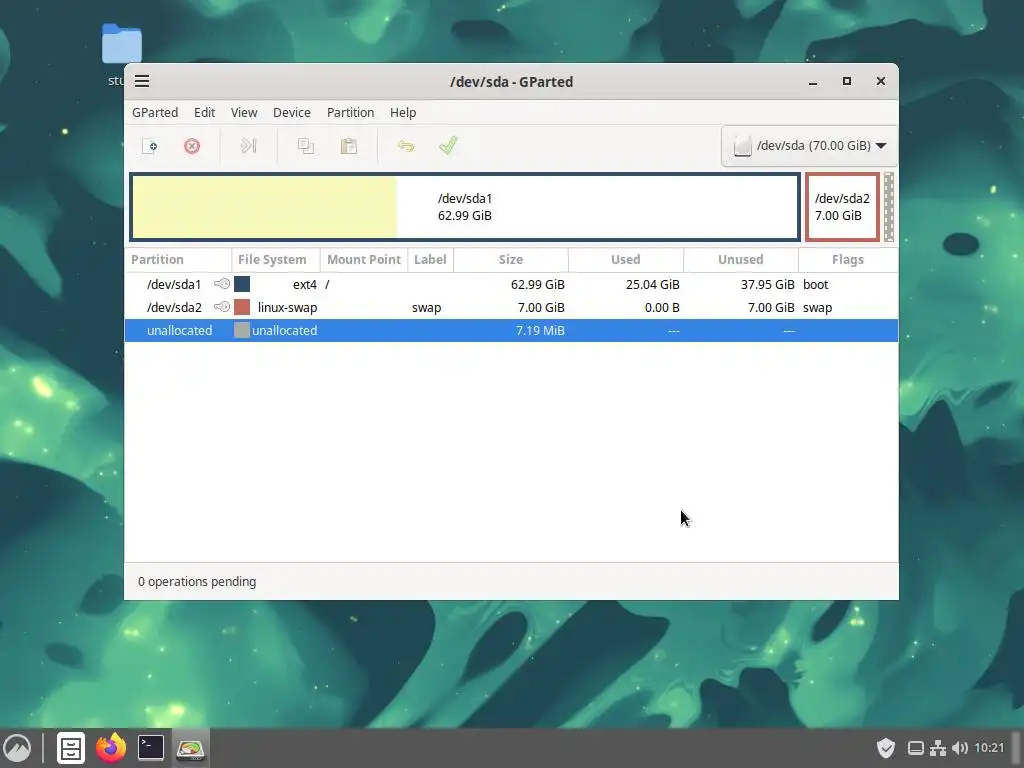This screenshot has height=768, width=1024.
Task: Click the linux-swap red color swatch
Action: (242, 307)
